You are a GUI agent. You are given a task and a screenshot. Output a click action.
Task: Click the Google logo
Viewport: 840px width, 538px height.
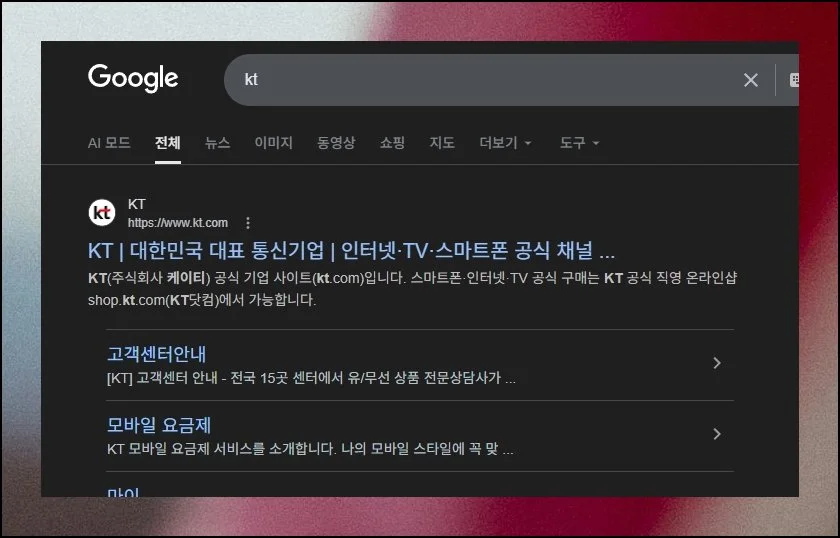pyautogui.click(x=133, y=78)
